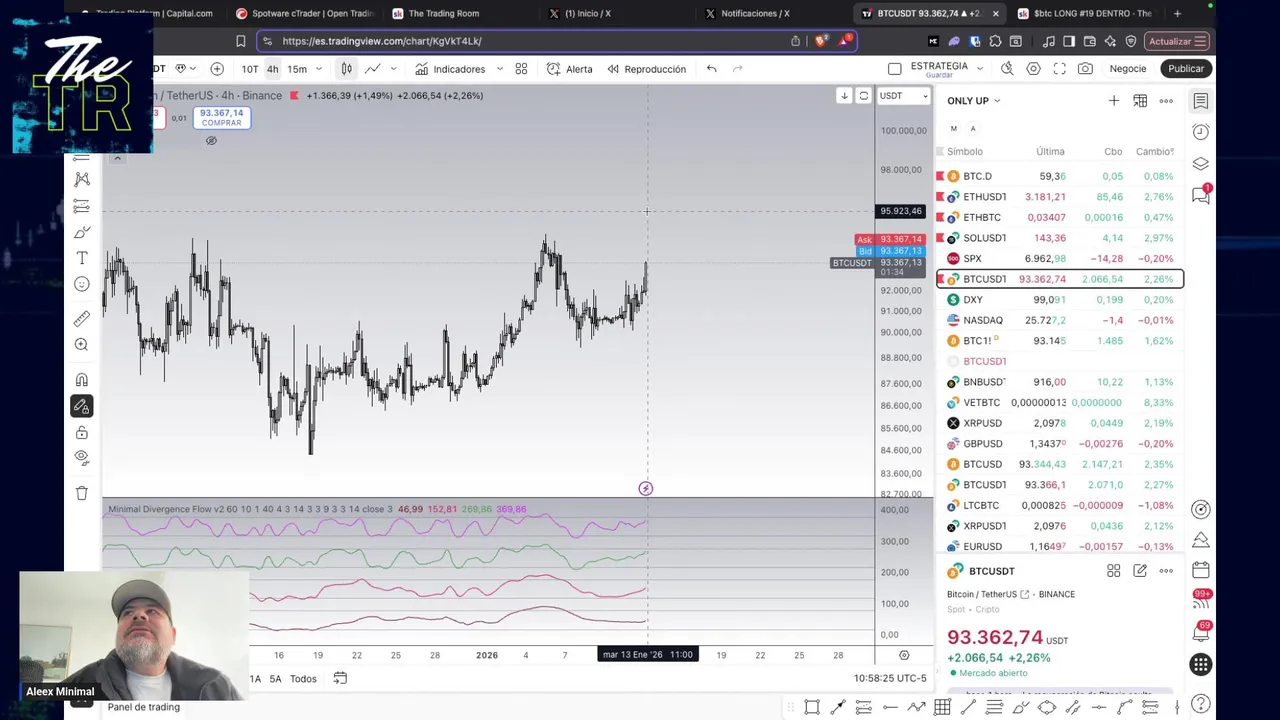Open the USDT currency dropdown
The height and width of the screenshot is (720, 1280).
tap(903, 96)
